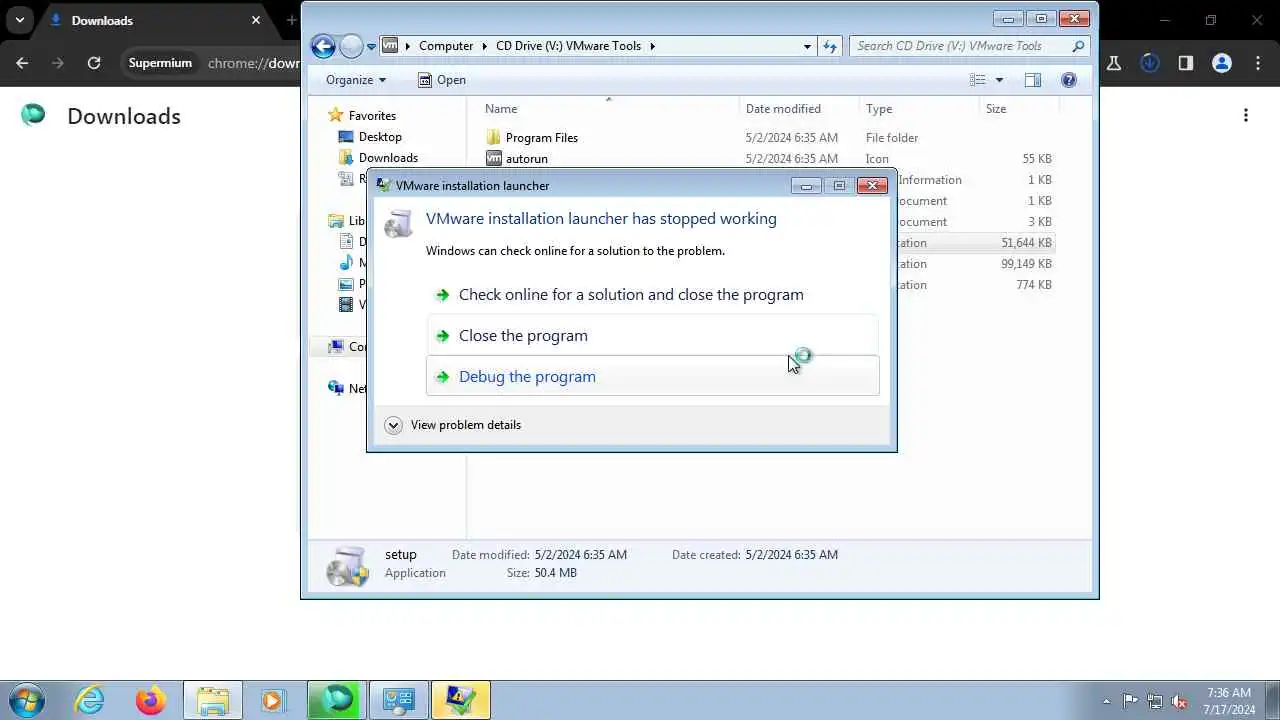Open browser tab search dropdown
1280x720 pixels.
19,20
